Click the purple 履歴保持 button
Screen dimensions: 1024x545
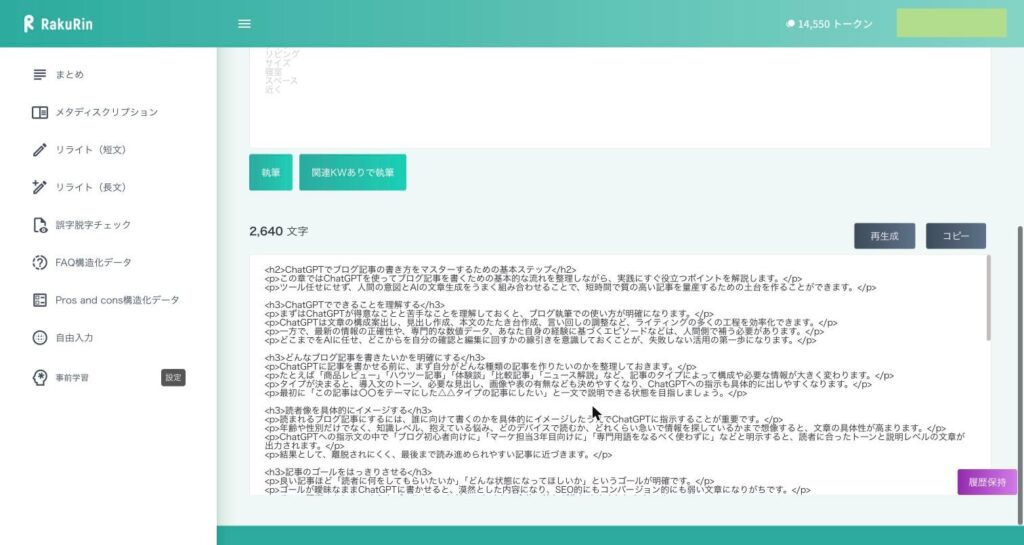coord(987,482)
